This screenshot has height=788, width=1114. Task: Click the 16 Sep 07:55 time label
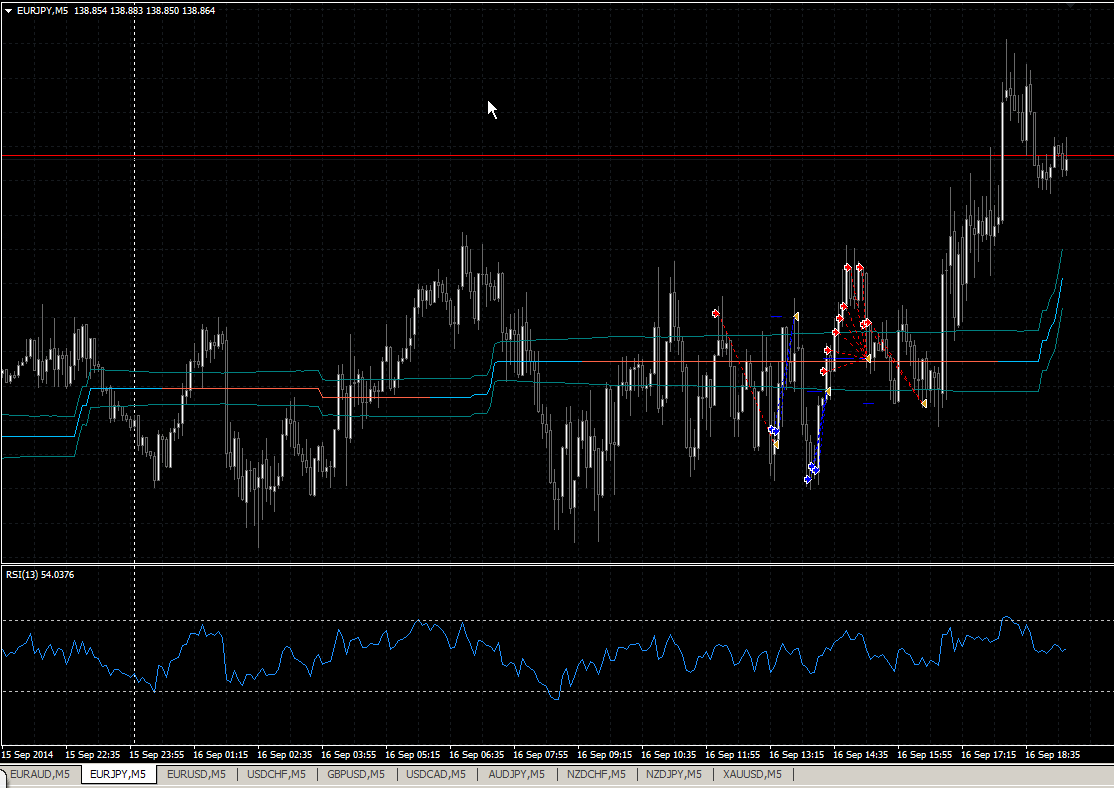(x=541, y=755)
